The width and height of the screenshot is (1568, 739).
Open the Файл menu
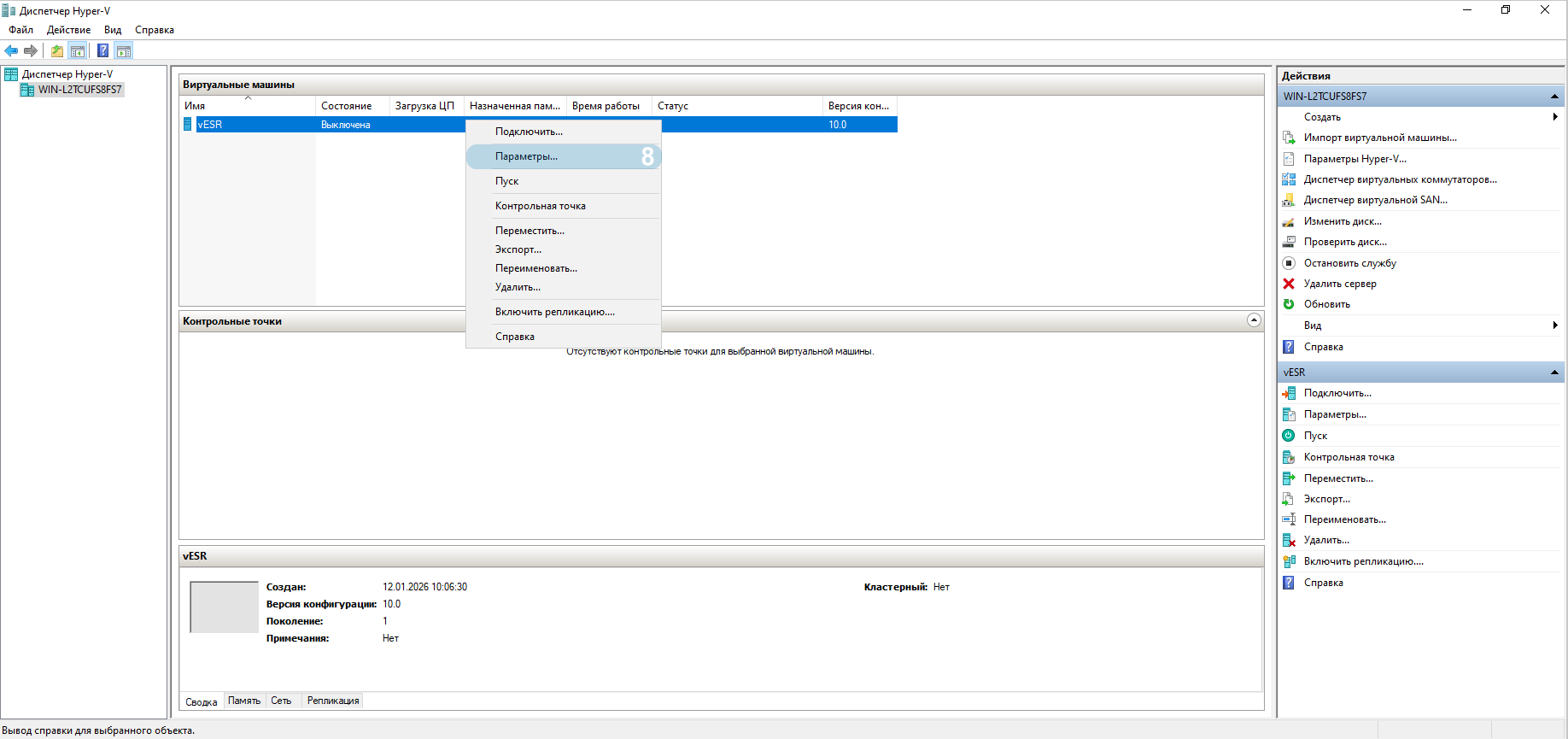point(21,30)
